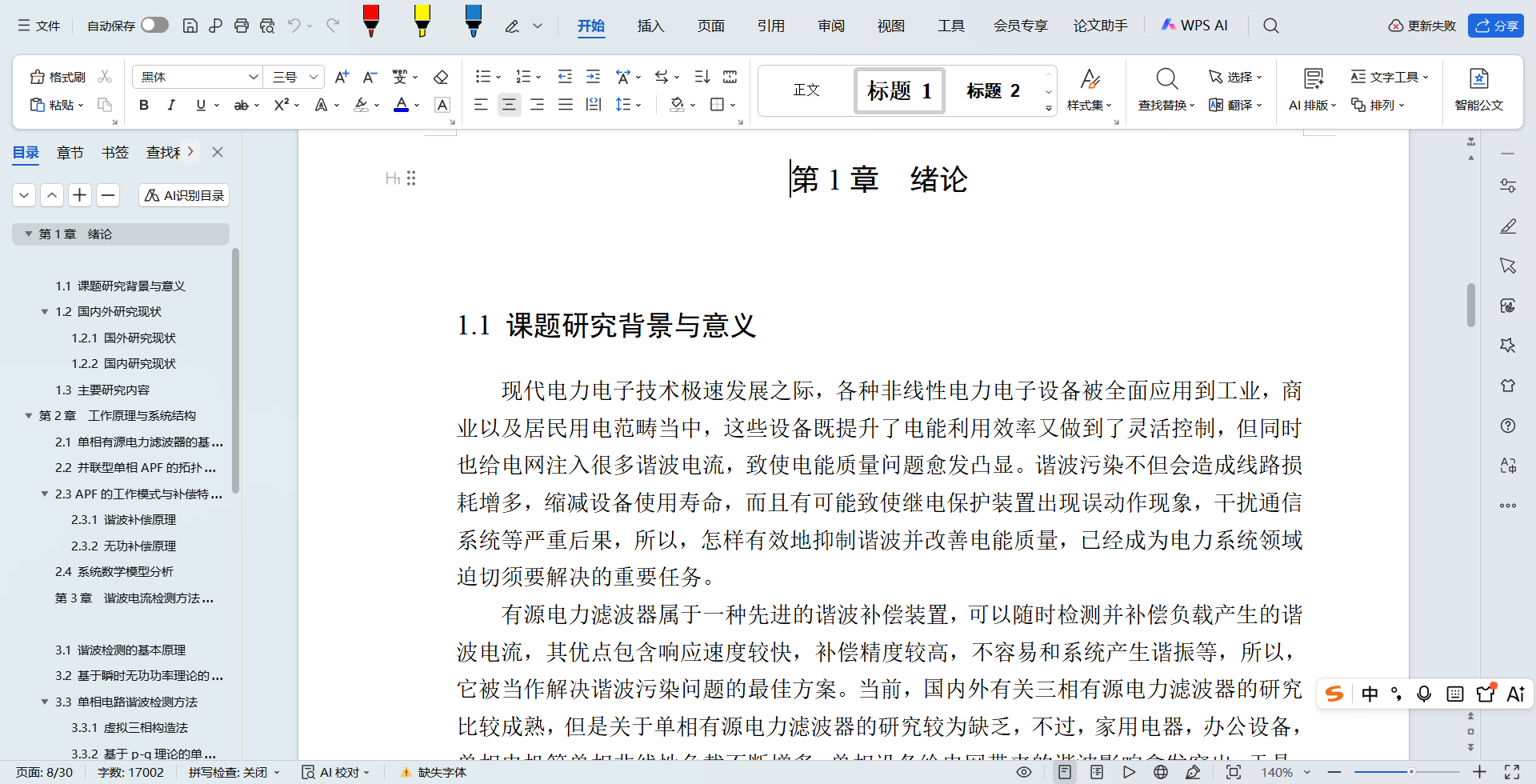Viewport: 1536px width, 784px height.
Task: Switch to the Chapters (章节) pane tab
Action: (x=70, y=152)
